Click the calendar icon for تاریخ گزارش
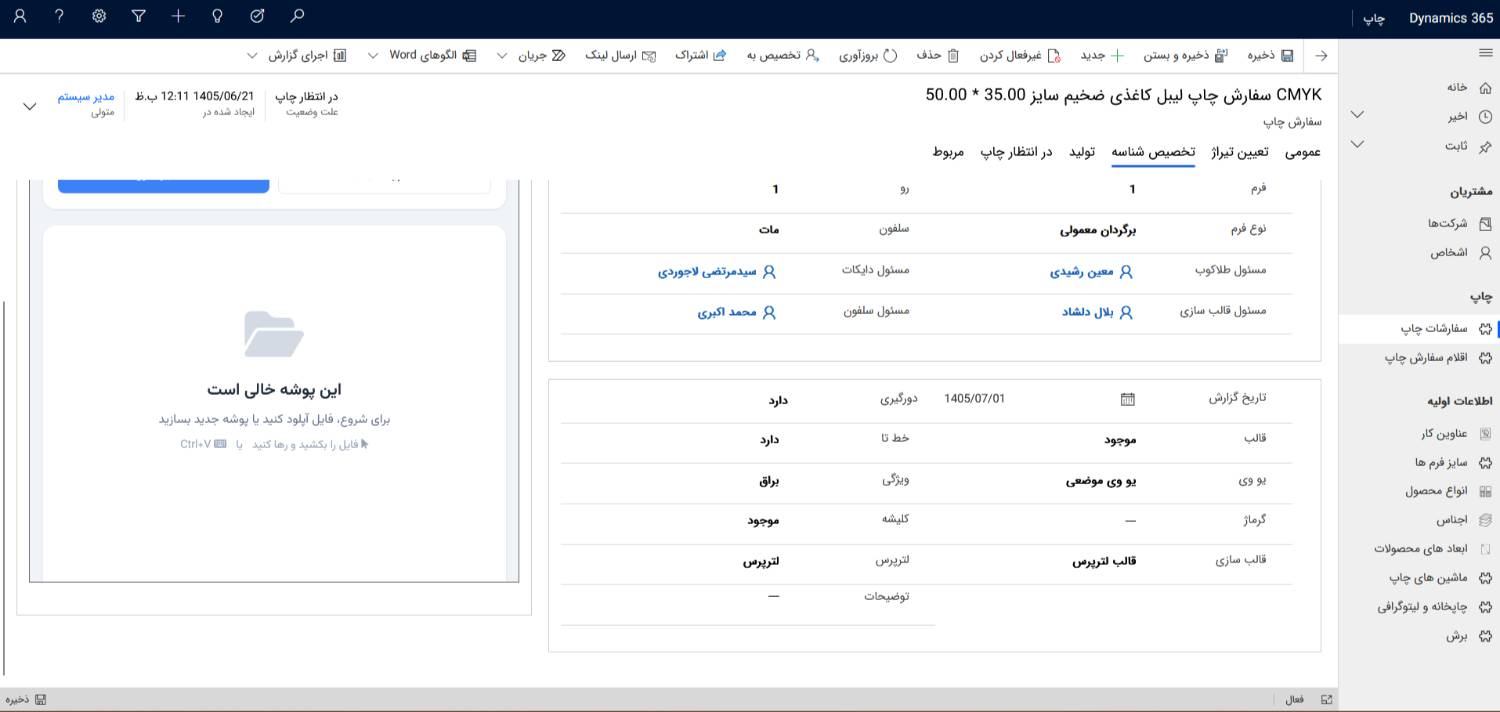Viewport: 1500px width, 712px height. (x=1128, y=399)
